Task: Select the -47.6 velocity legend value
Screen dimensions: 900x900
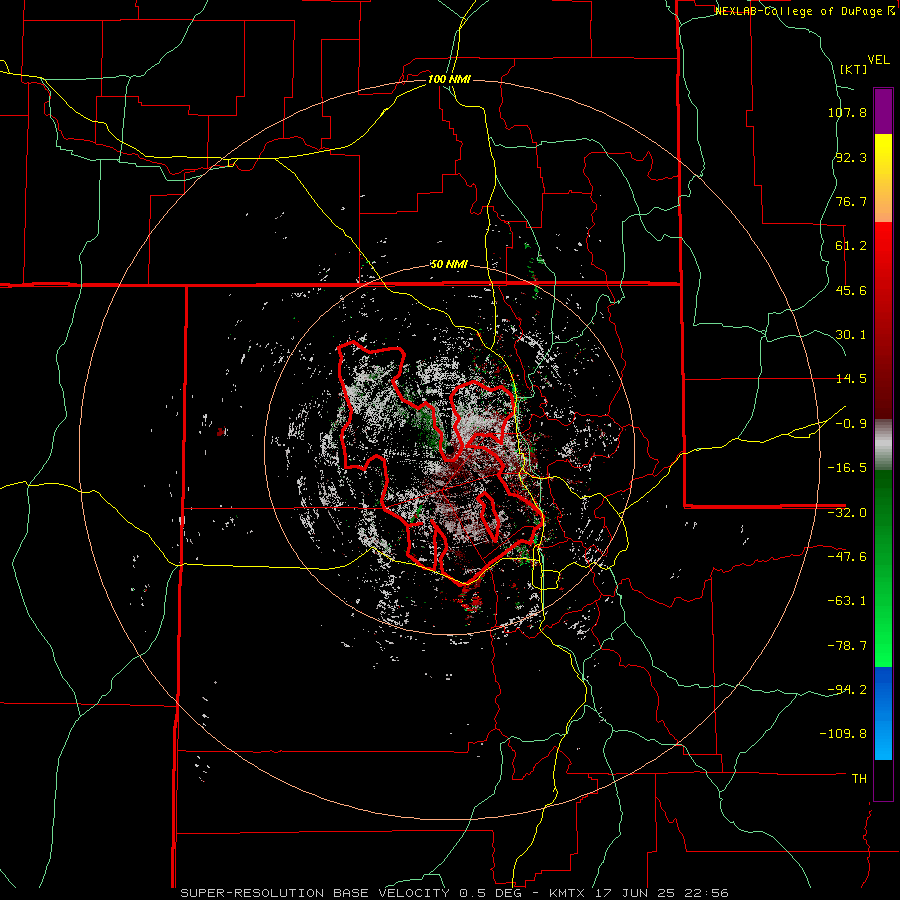Action: [847, 557]
